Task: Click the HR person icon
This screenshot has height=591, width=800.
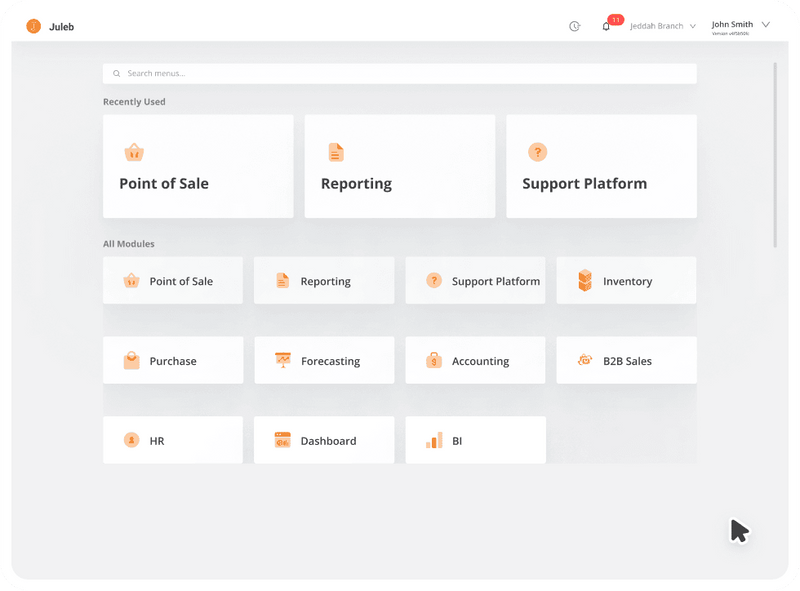Action: (131, 440)
